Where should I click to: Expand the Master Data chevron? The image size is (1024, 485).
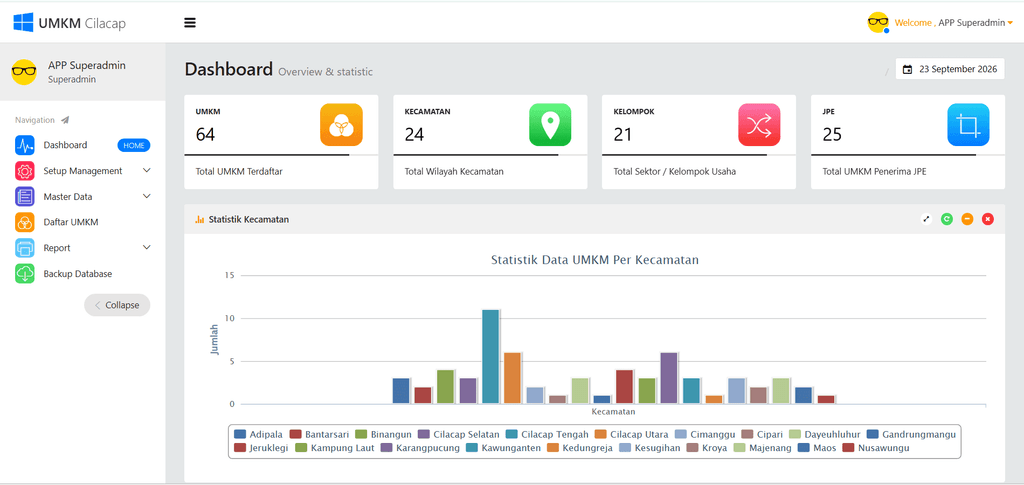pos(147,196)
